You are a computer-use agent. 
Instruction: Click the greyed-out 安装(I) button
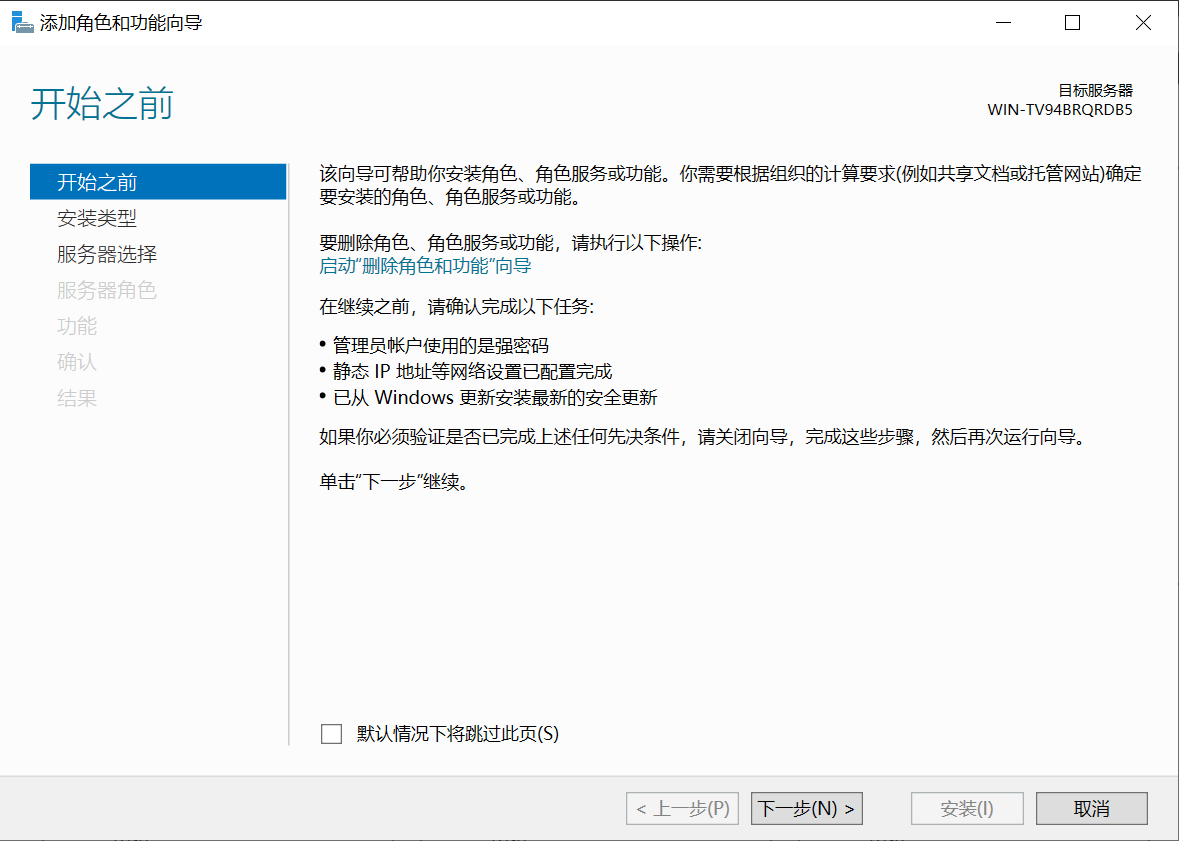pyautogui.click(x=967, y=809)
